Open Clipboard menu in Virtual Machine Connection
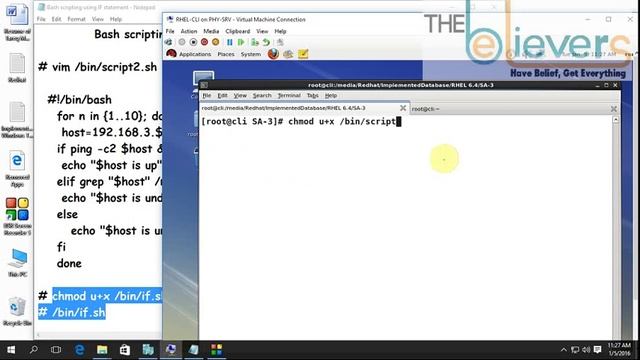The width and height of the screenshot is (640, 360). pyautogui.click(x=238, y=31)
